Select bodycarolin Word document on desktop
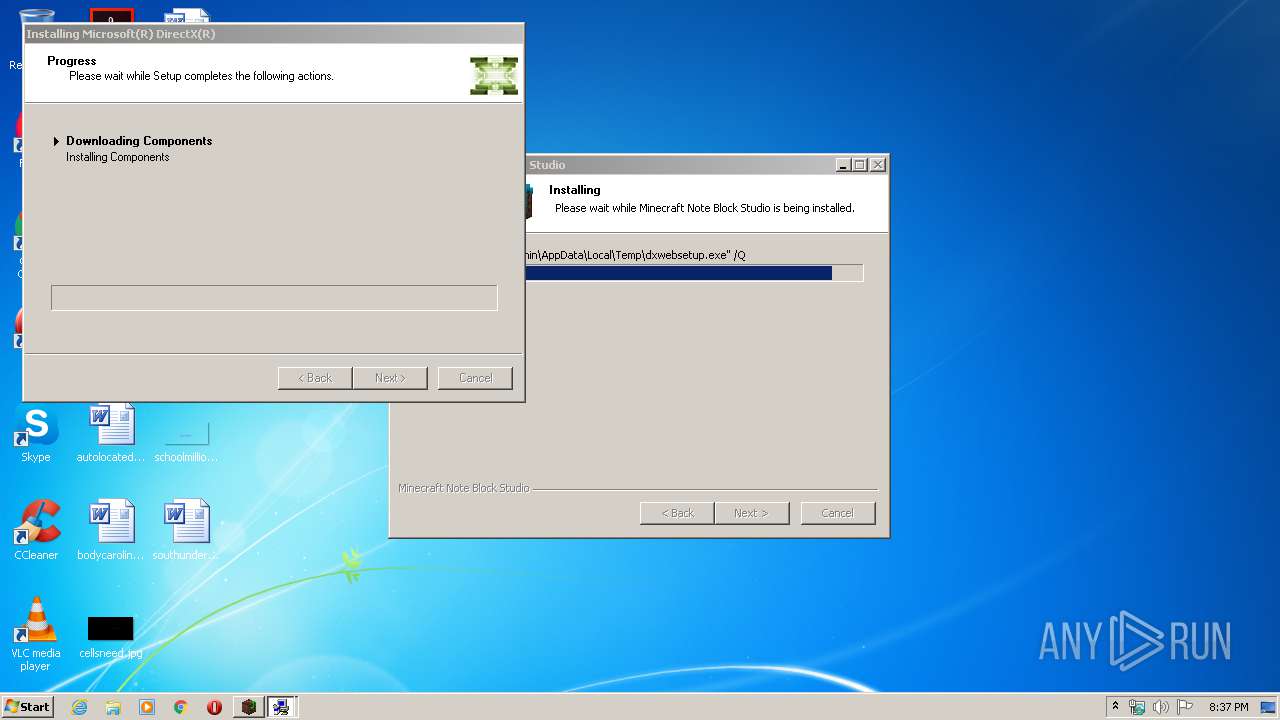The height and width of the screenshot is (720, 1280). click(x=111, y=531)
